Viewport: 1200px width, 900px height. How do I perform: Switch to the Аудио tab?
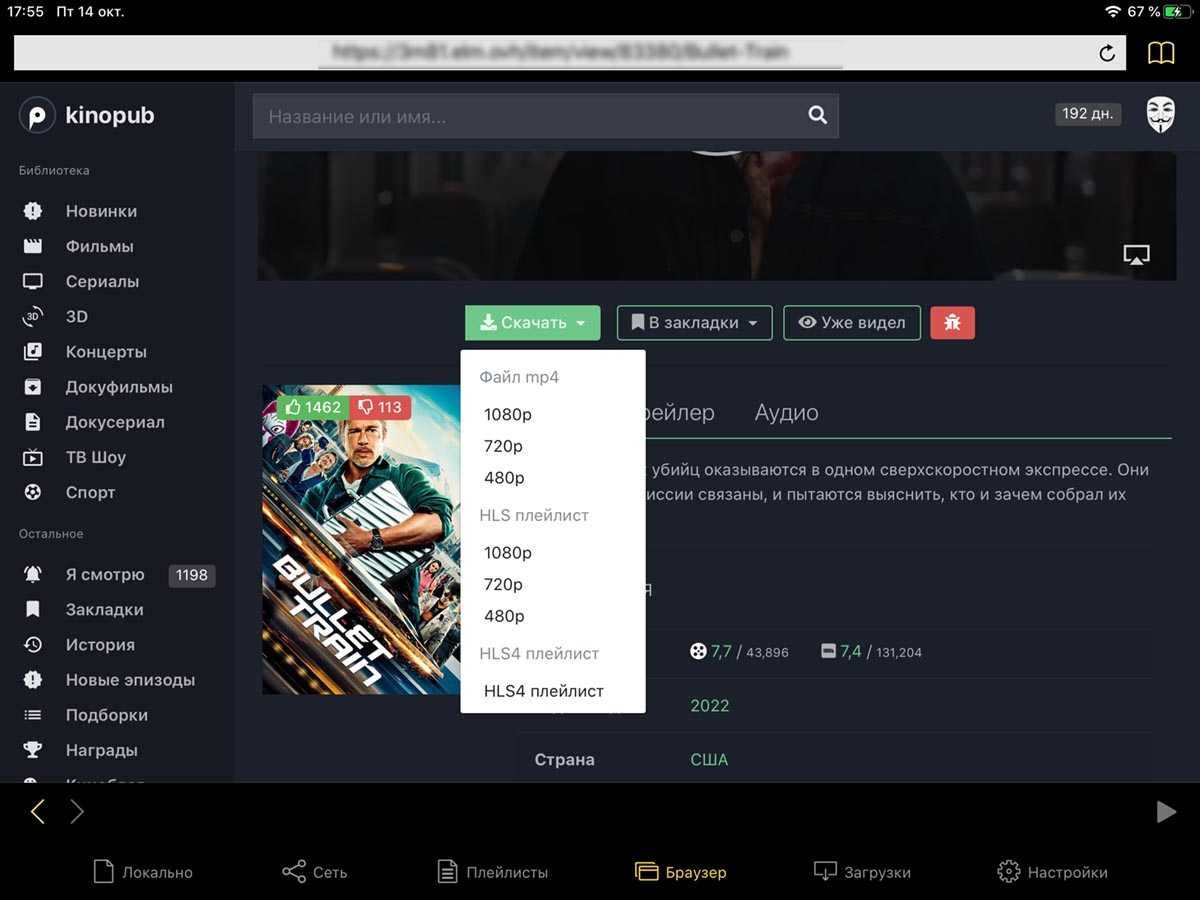tap(786, 413)
